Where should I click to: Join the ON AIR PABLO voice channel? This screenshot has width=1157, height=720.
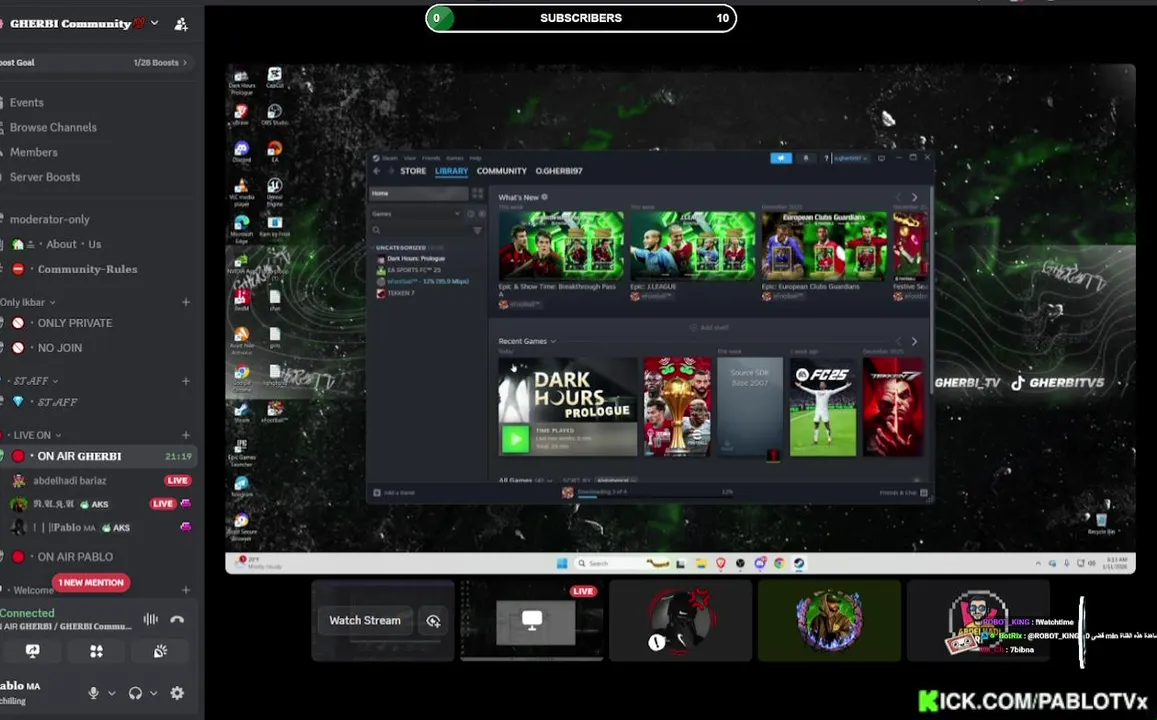pyautogui.click(x=75, y=557)
